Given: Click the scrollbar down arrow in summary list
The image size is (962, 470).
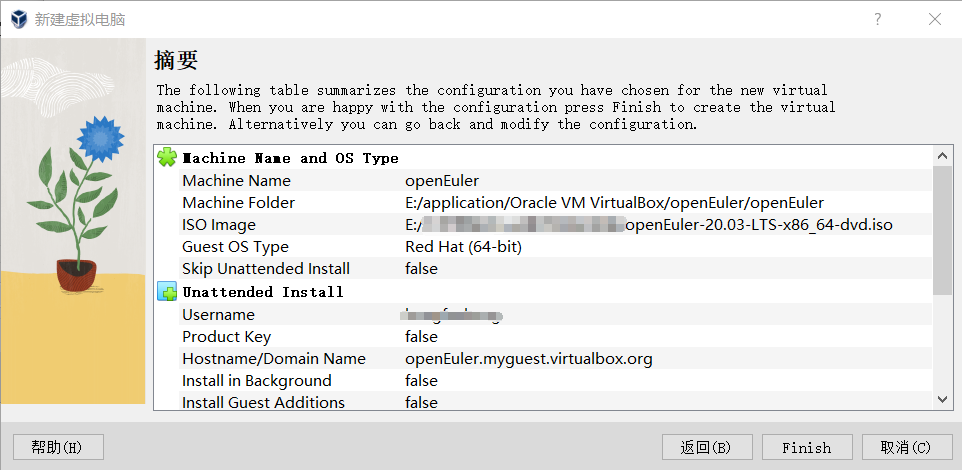Looking at the screenshot, I should (x=943, y=399).
